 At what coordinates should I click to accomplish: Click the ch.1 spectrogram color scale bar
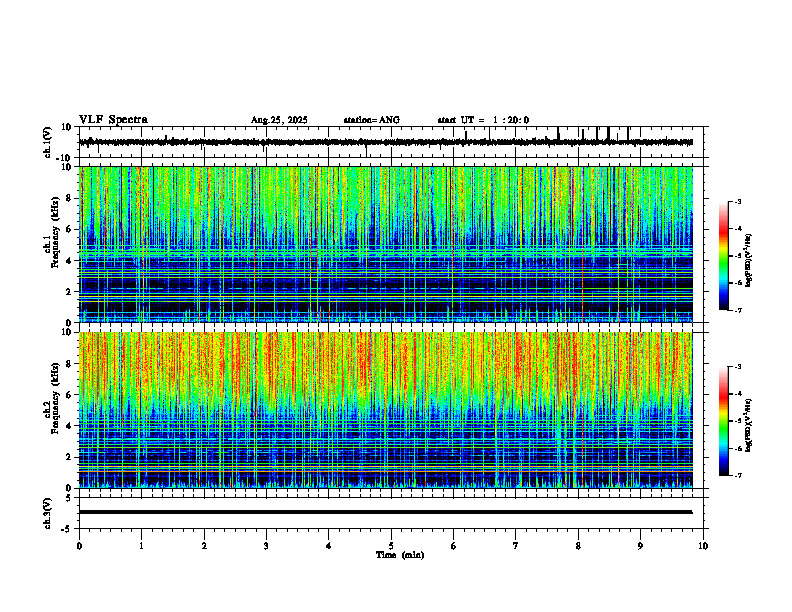723,256
